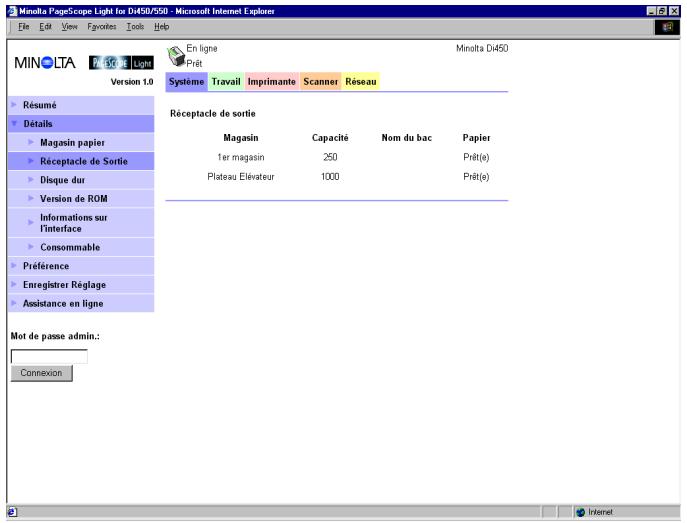This screenshot has height=523, width=687.
Task: Switch to the Imprimante tab
Action: tap(272, 82)
